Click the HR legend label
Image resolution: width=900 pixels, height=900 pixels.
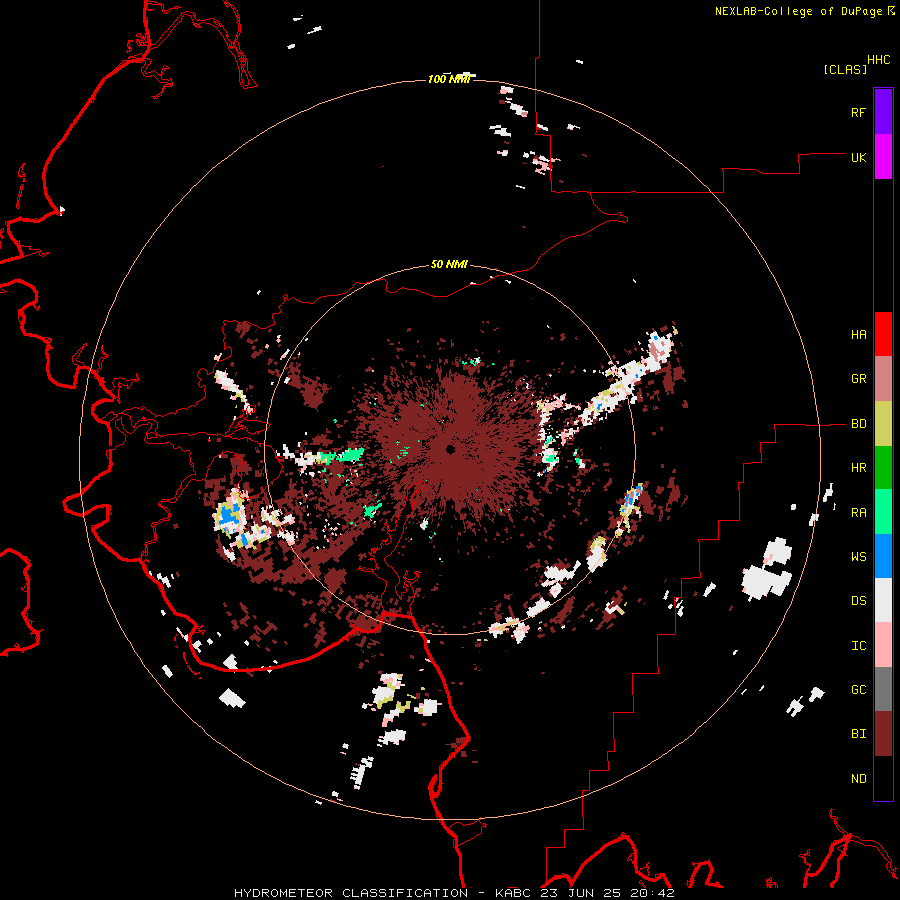(859, 468)
